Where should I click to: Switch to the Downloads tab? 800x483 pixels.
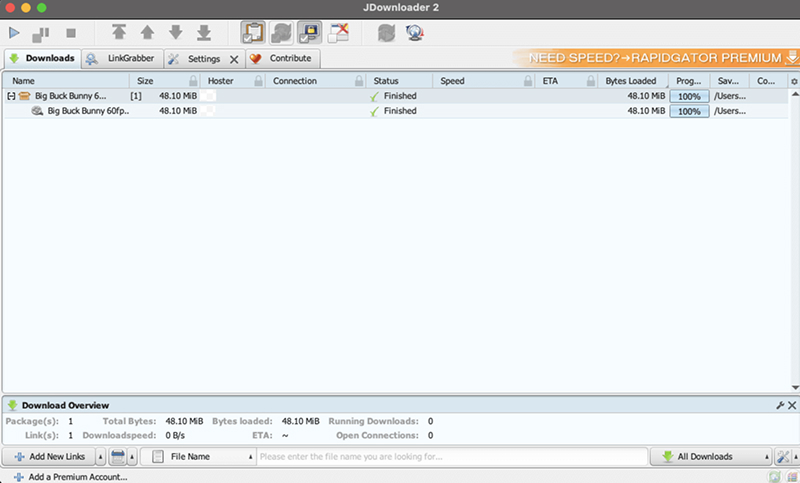[x=42, y=59]
